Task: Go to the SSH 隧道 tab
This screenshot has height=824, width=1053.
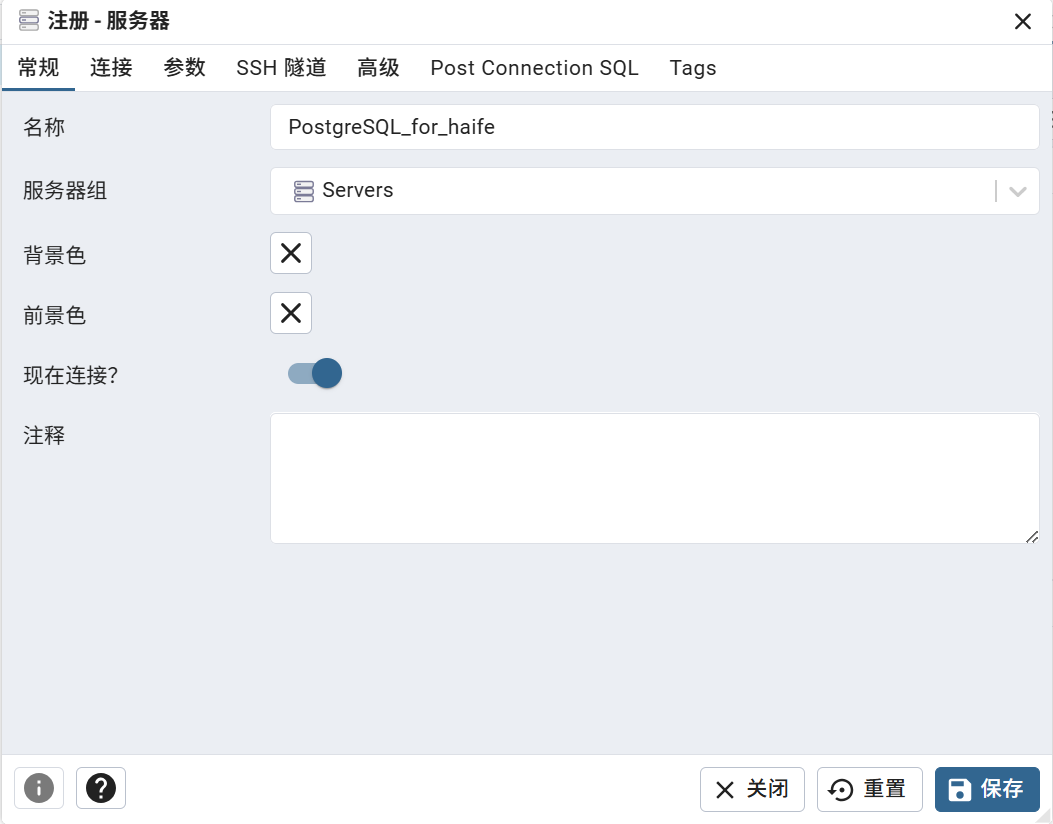Action: (x=281, y=68)
